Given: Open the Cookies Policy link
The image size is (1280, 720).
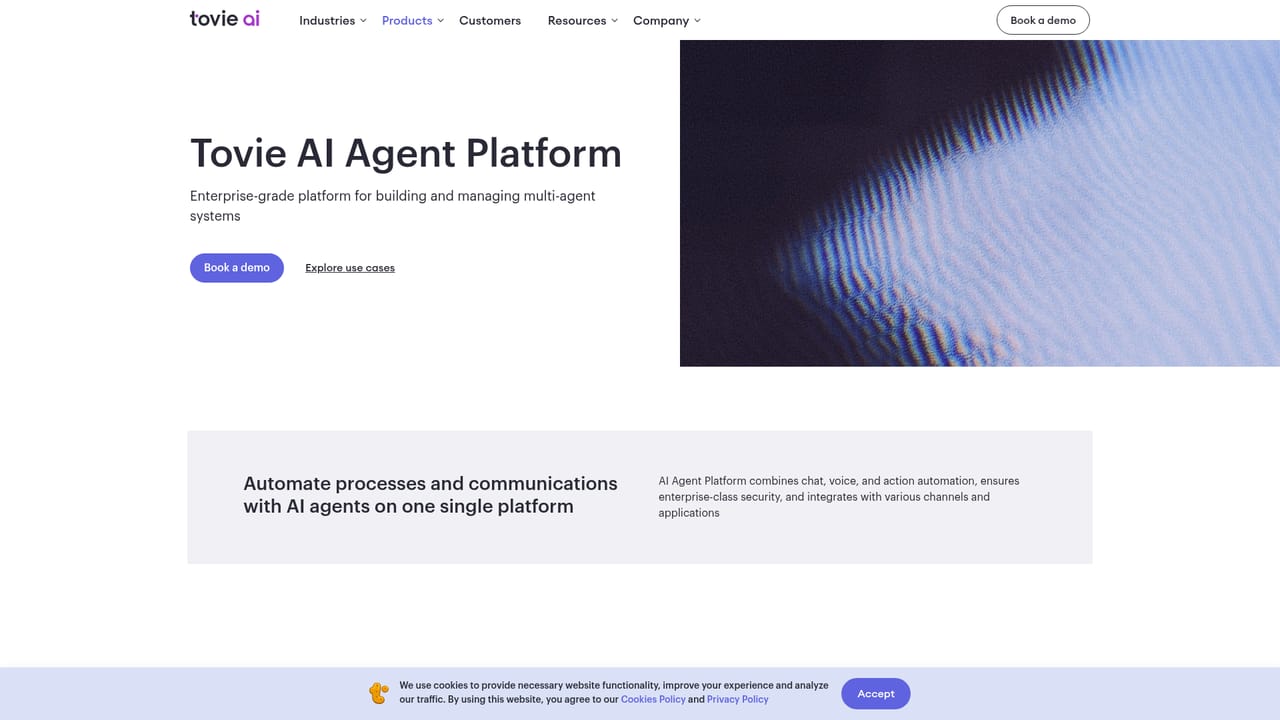Looking at the screenshot, I should coord(653,700).
